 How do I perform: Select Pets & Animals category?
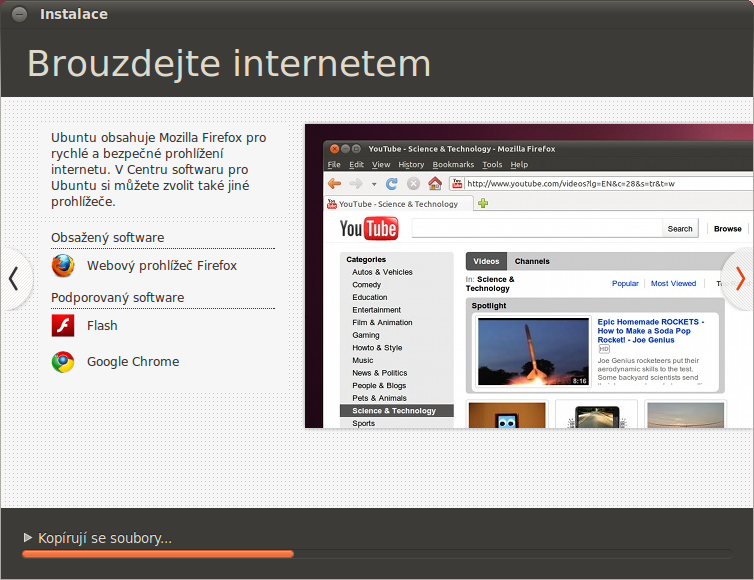[379, 398]
